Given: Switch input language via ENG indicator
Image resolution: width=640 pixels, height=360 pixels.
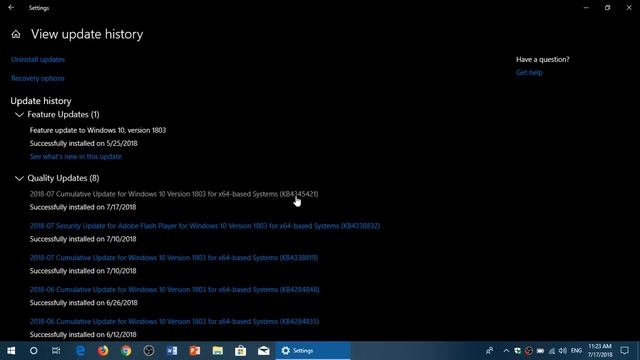Looking at the screenshot, I should click(576, 351).
